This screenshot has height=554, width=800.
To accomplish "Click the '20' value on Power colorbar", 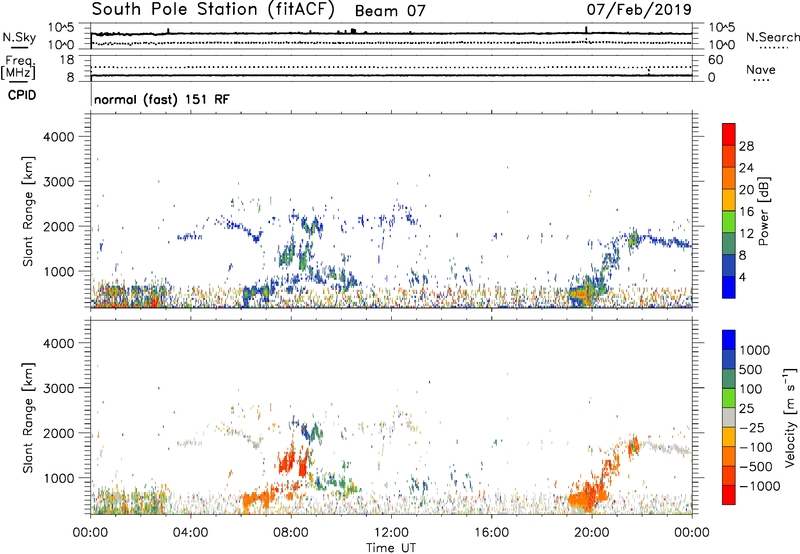I will click(x=746, y=190).
